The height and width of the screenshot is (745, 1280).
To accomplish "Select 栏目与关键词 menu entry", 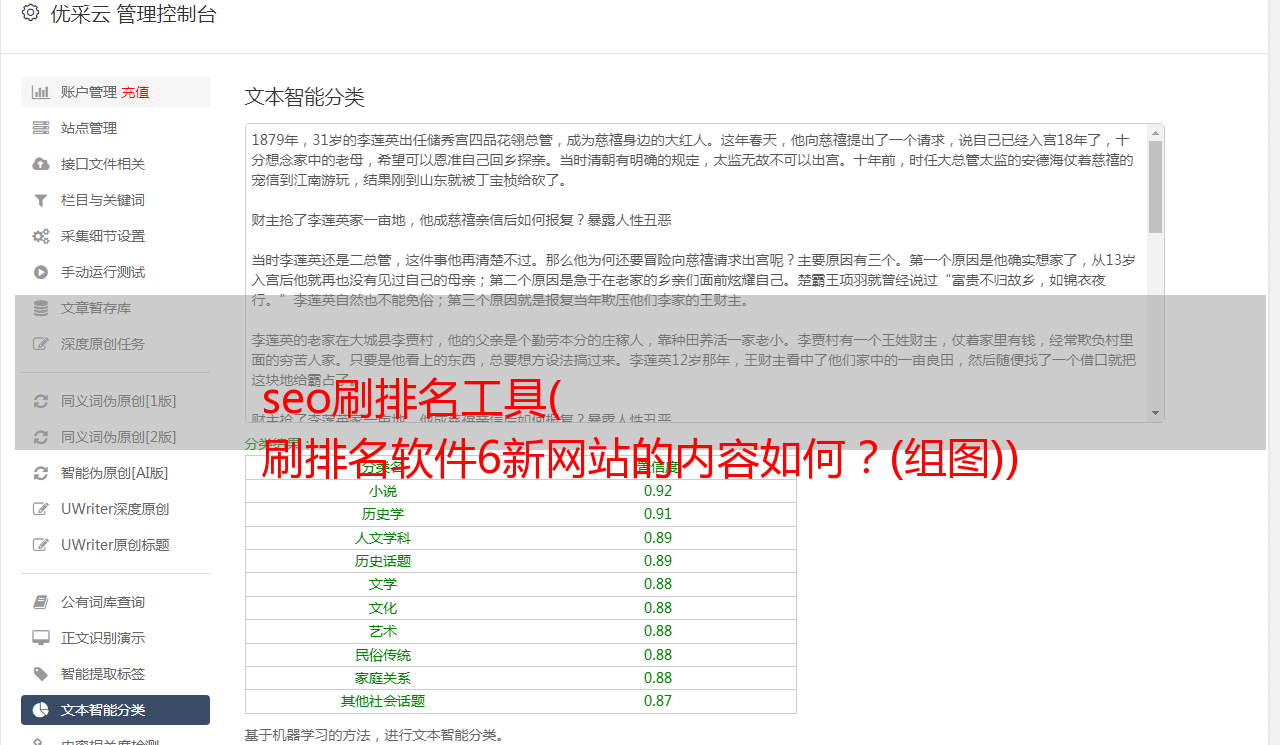I will [x=115, y=200].
